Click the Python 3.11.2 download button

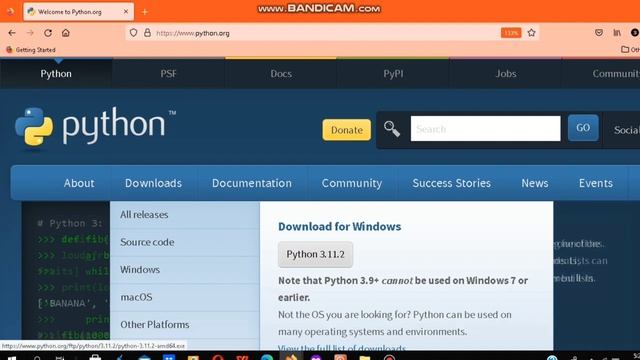[x=316, y=254]
